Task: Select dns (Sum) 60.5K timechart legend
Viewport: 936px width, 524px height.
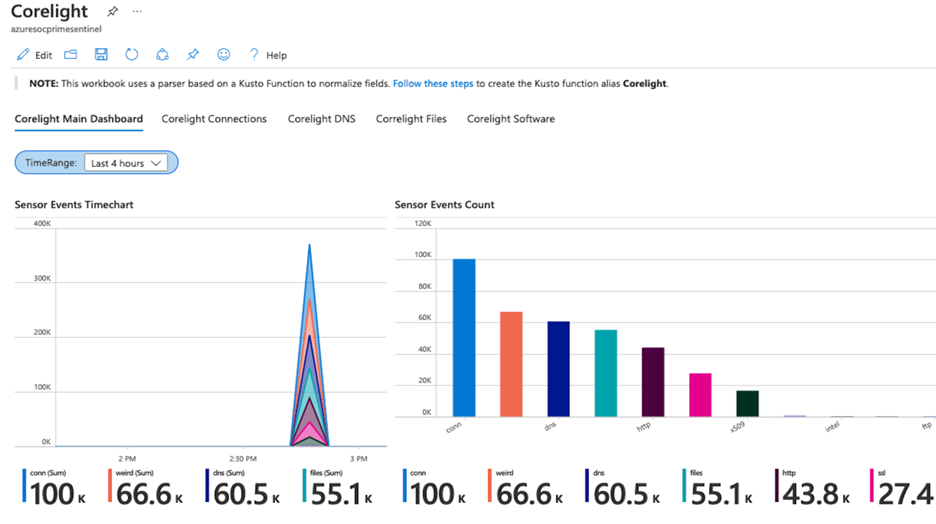Action: coord(242,487)
